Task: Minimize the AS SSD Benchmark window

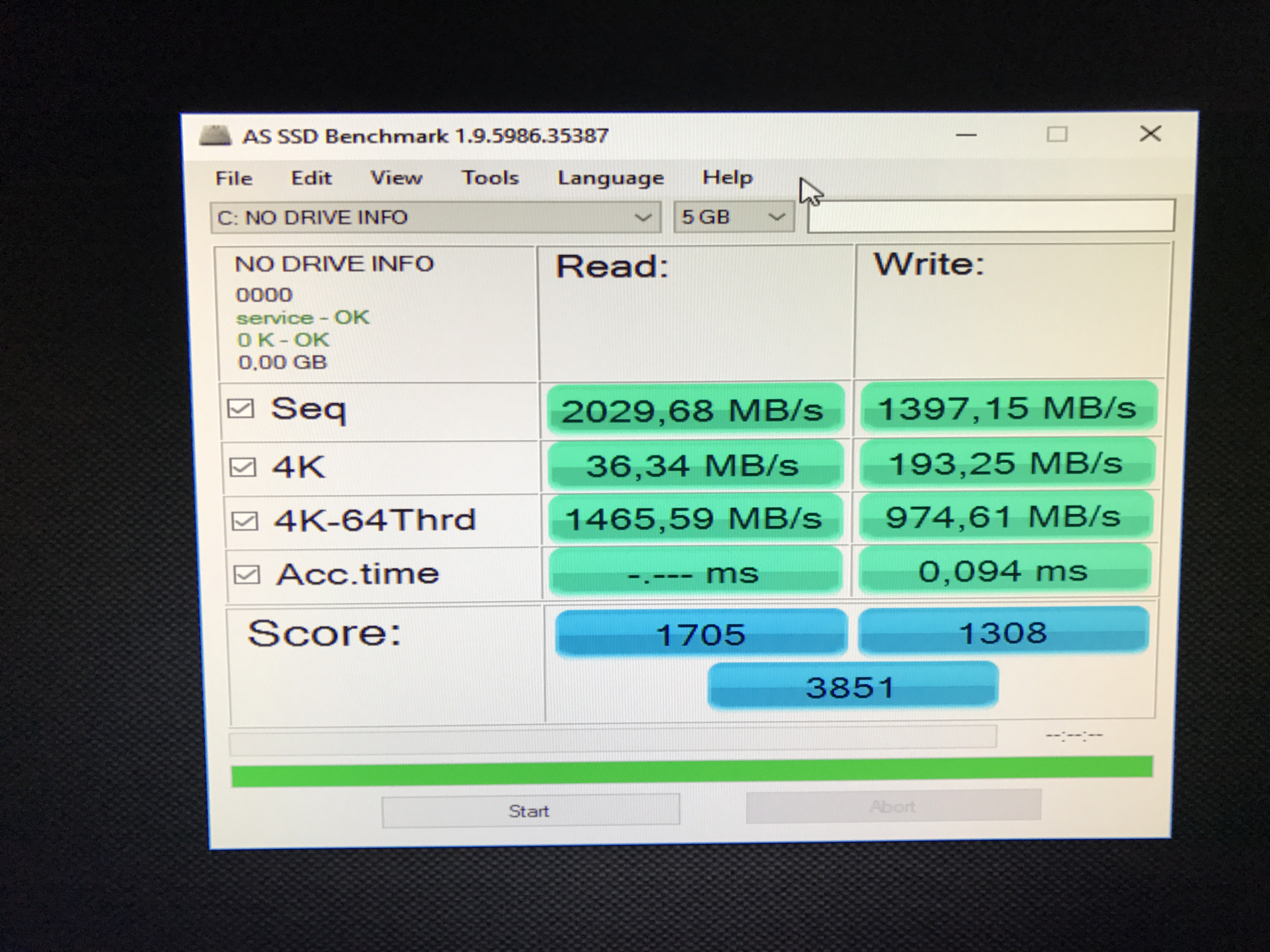Action: (966, 135)
